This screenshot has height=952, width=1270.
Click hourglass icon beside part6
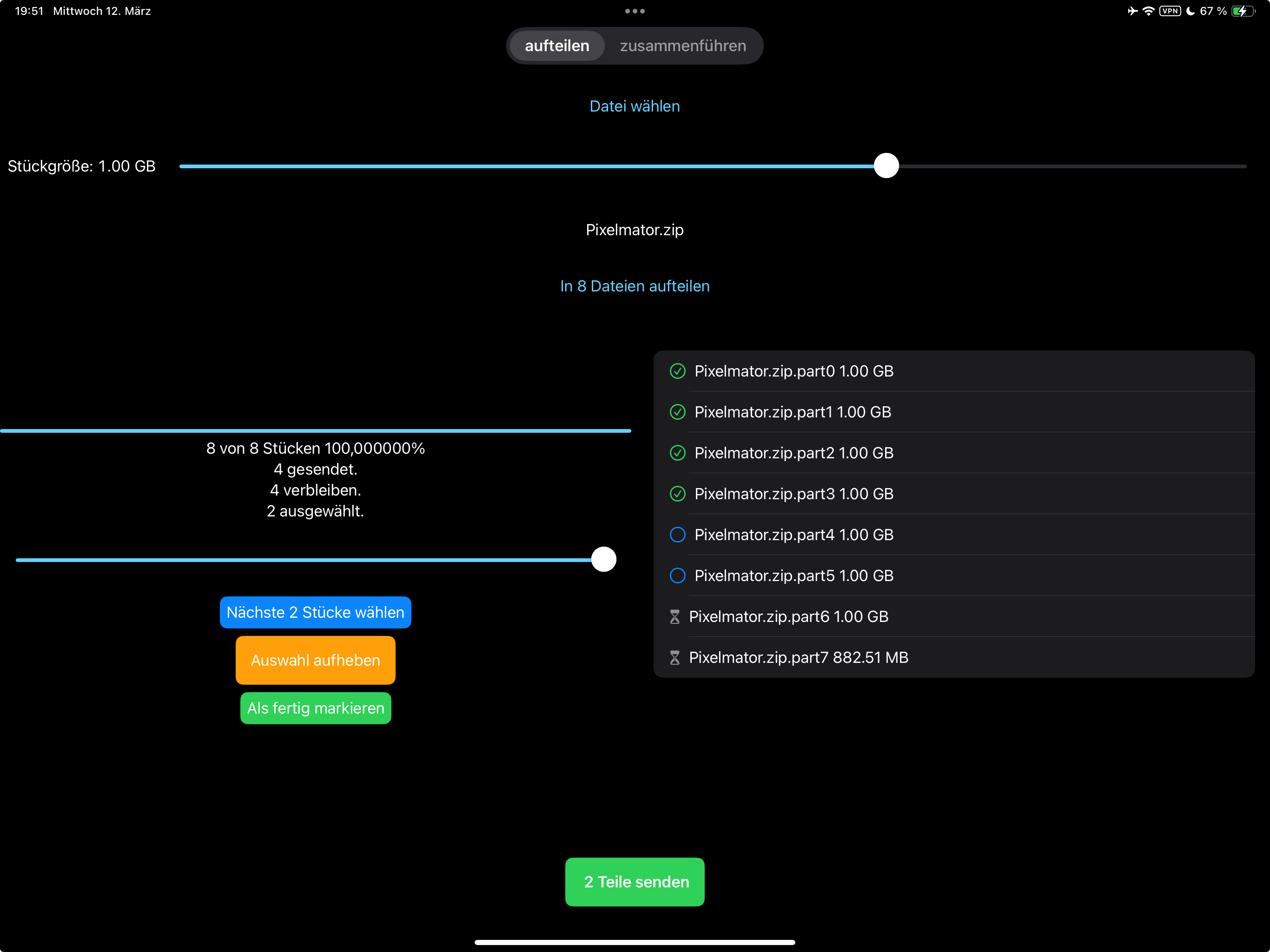675,617
